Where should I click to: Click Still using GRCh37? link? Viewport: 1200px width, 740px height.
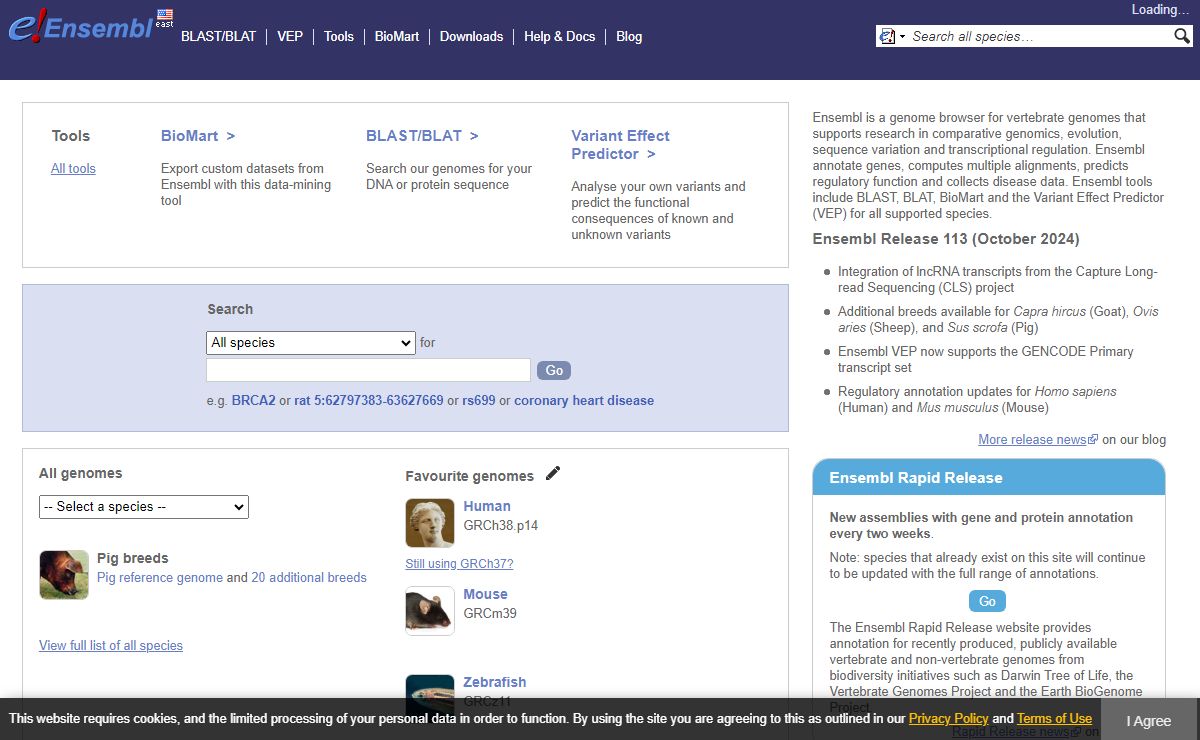point(459,564)
